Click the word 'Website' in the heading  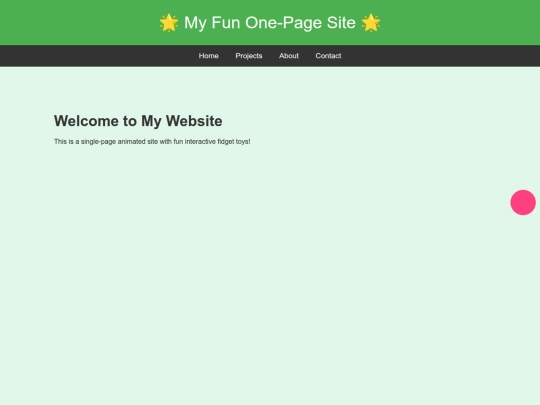point(194,121)
